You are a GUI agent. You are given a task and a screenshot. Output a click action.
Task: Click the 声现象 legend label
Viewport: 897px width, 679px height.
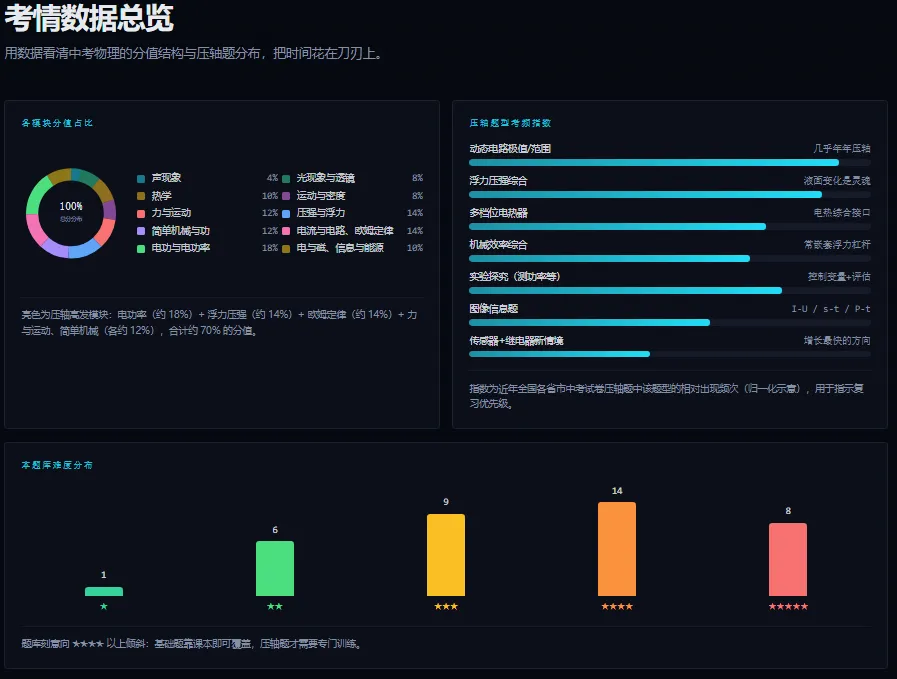[166, 178]
